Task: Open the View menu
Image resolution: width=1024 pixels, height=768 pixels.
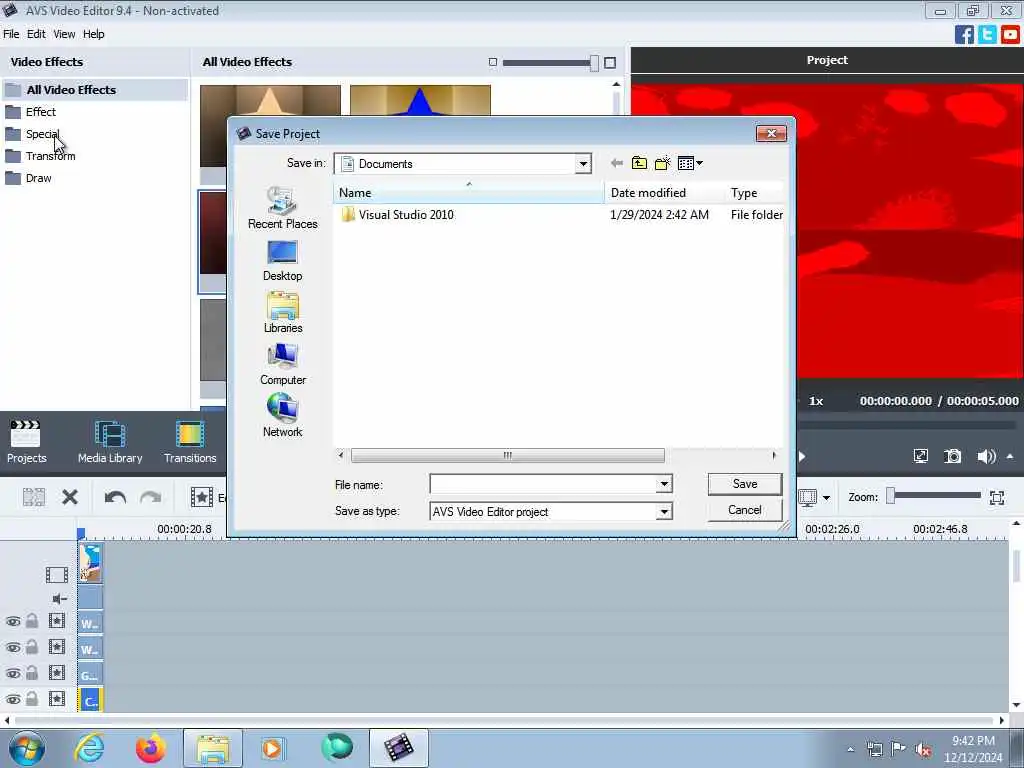Action: (x=64, y=34)
